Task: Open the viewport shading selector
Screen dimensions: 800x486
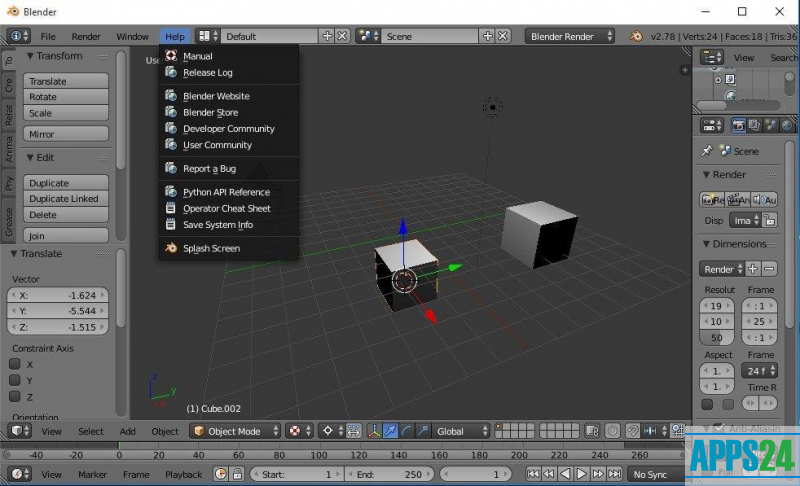Action: point(299,431)
